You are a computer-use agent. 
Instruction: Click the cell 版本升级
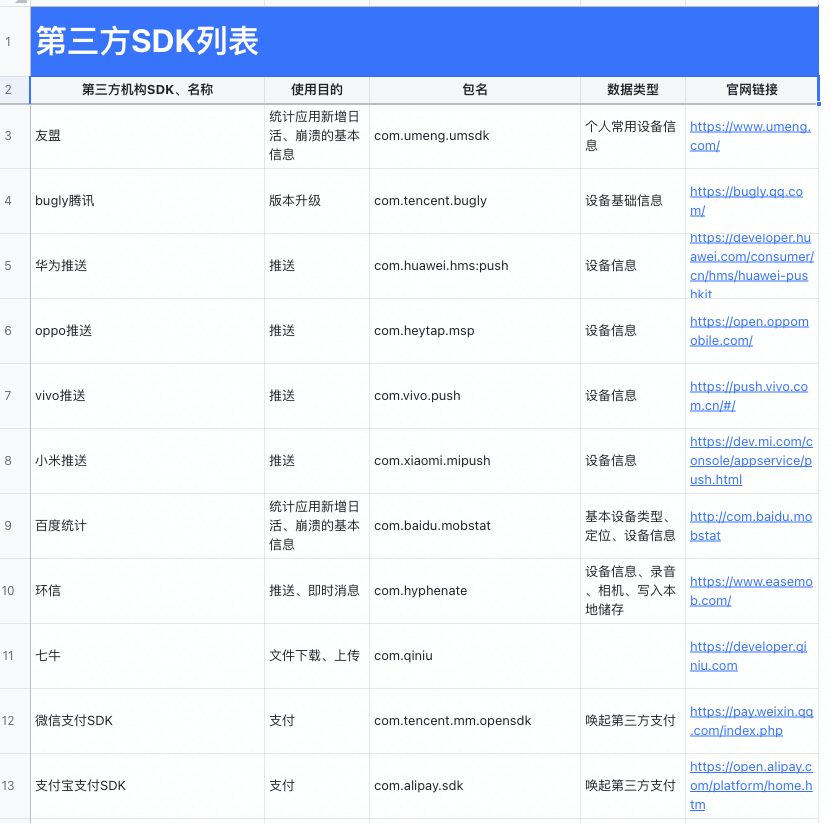[x=316, y=201]
